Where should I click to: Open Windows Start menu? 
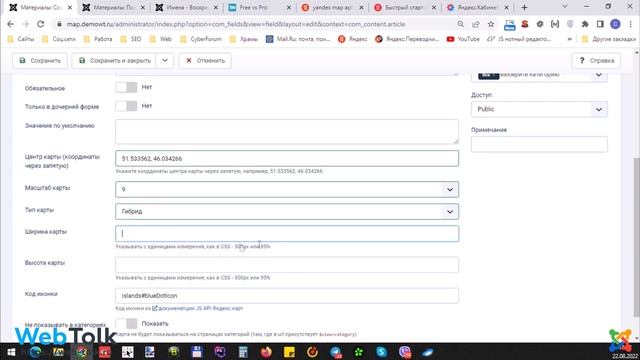click(x=11, y=352)
